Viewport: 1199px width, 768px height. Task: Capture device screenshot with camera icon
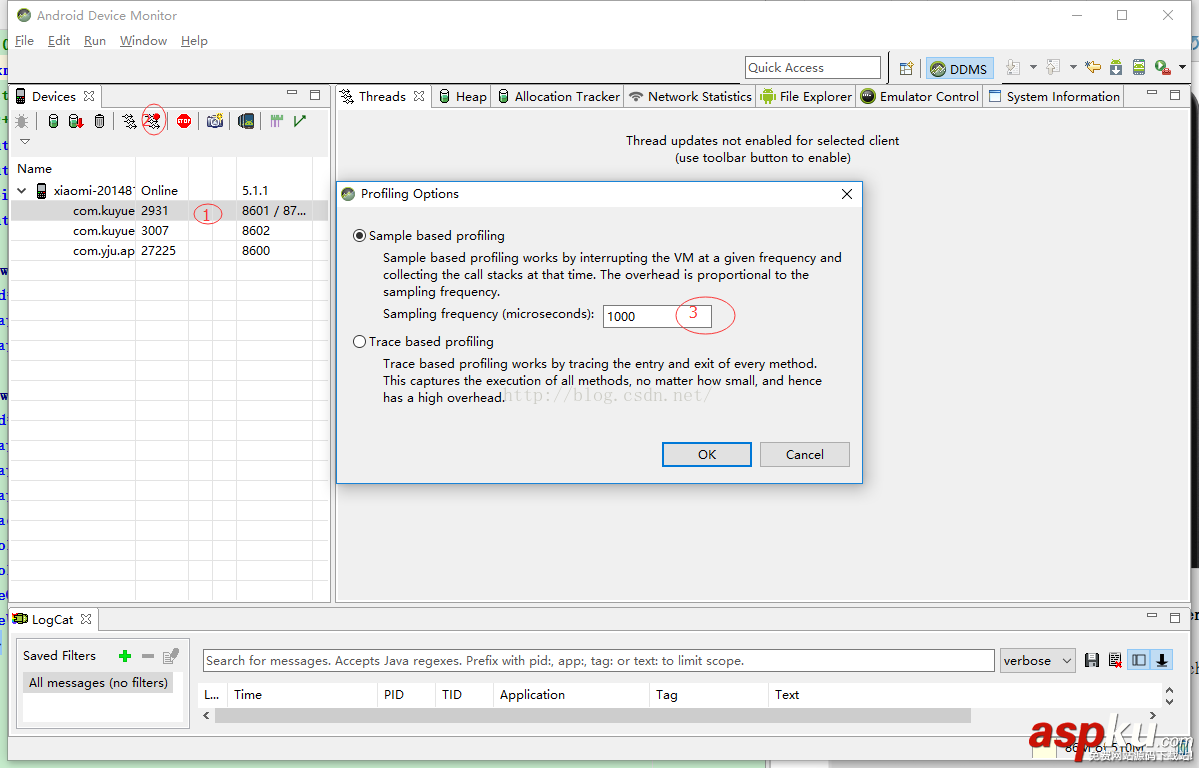214,120
